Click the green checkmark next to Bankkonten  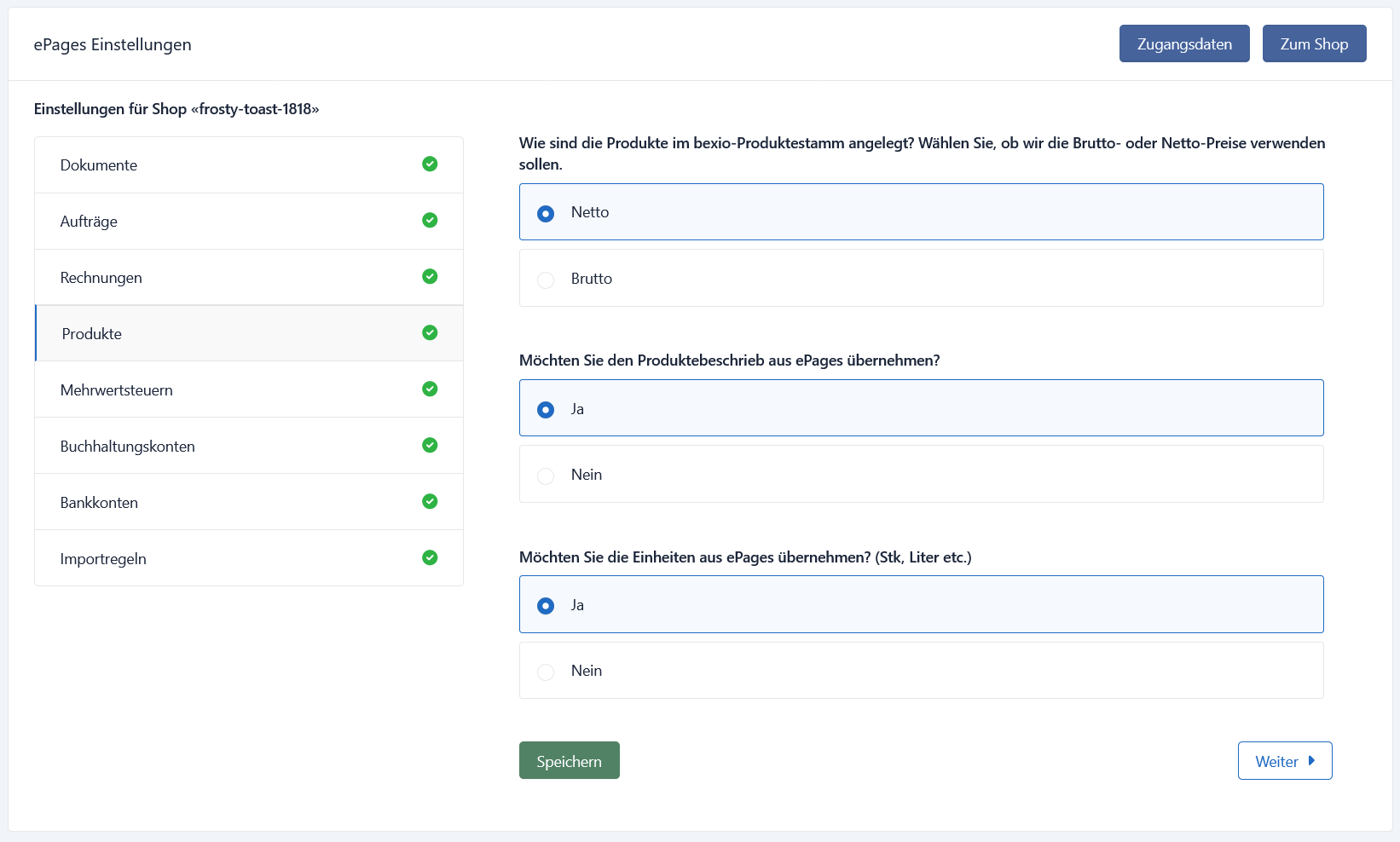click(430, 501)
